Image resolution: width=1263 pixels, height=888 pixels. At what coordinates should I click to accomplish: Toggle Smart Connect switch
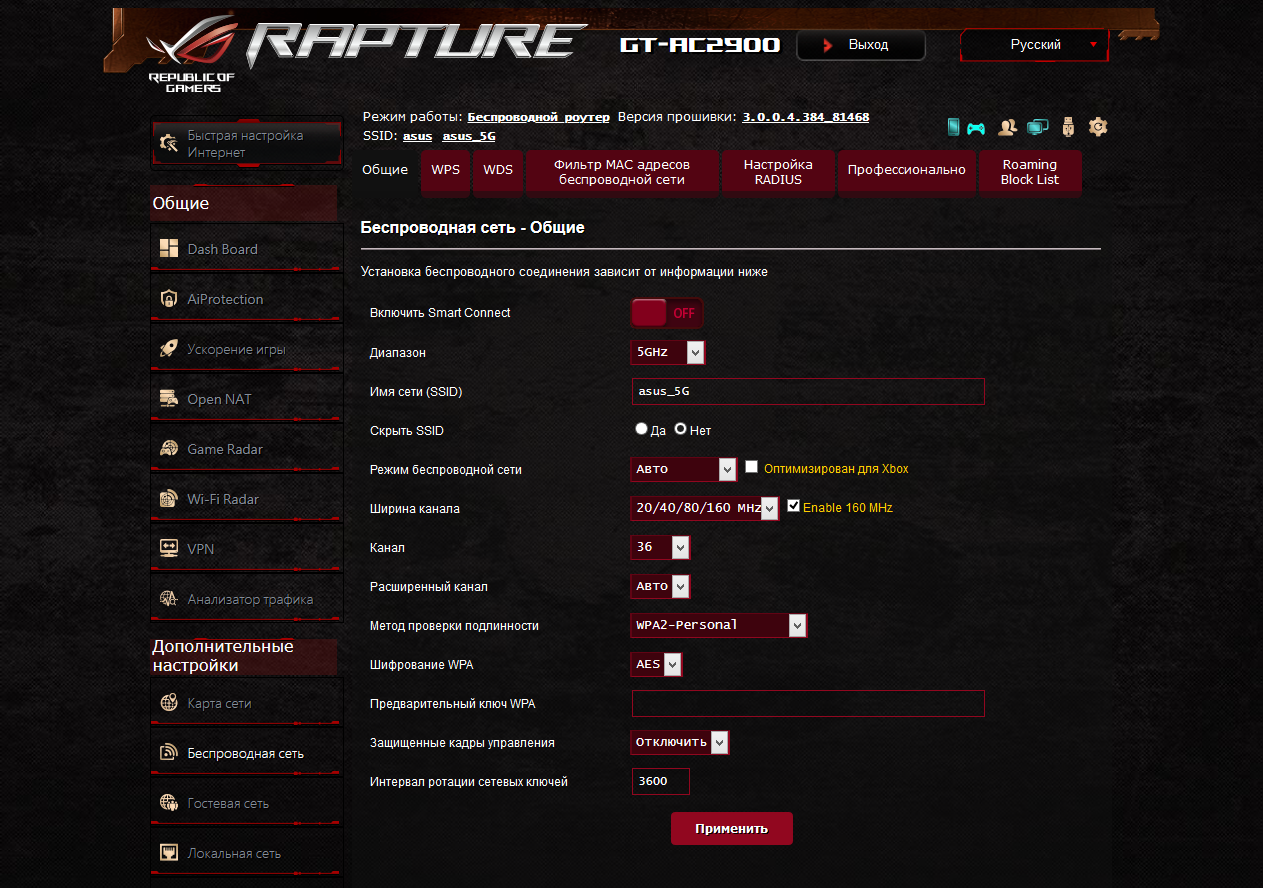click(667, 313)
